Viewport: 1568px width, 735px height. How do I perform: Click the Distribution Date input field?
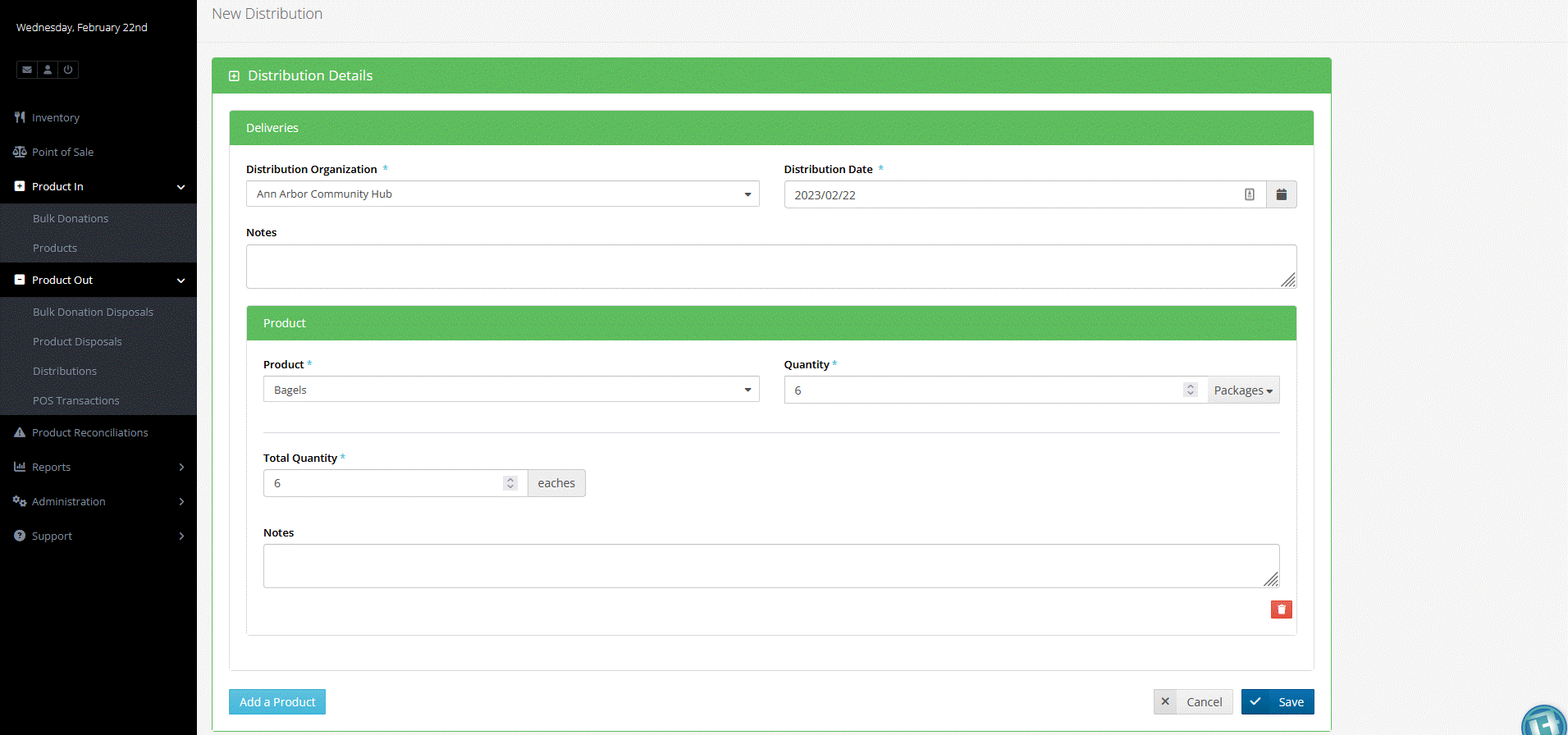[x=1025, y=194]
